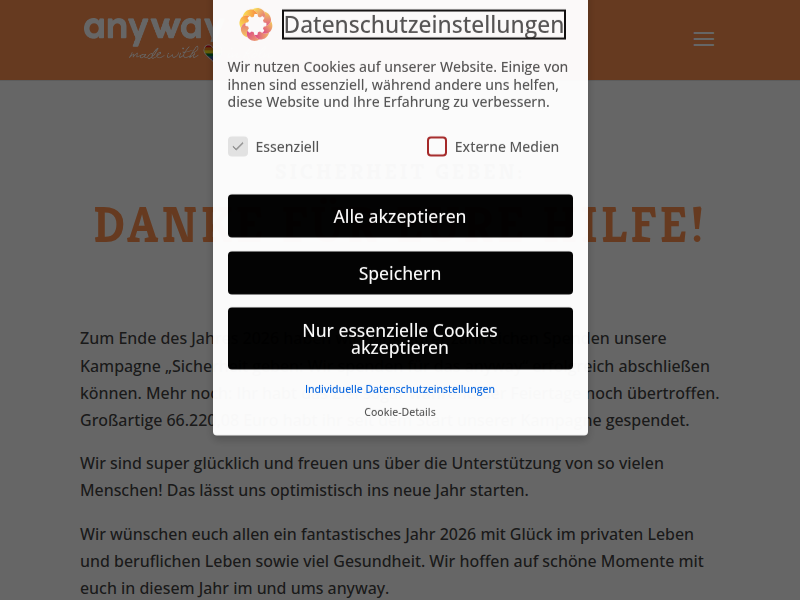Viewport: 800px width, 600px height.
Task: Choose Nur essenzielle Cookies akzeptieren
Action: [x=400, y=338]
